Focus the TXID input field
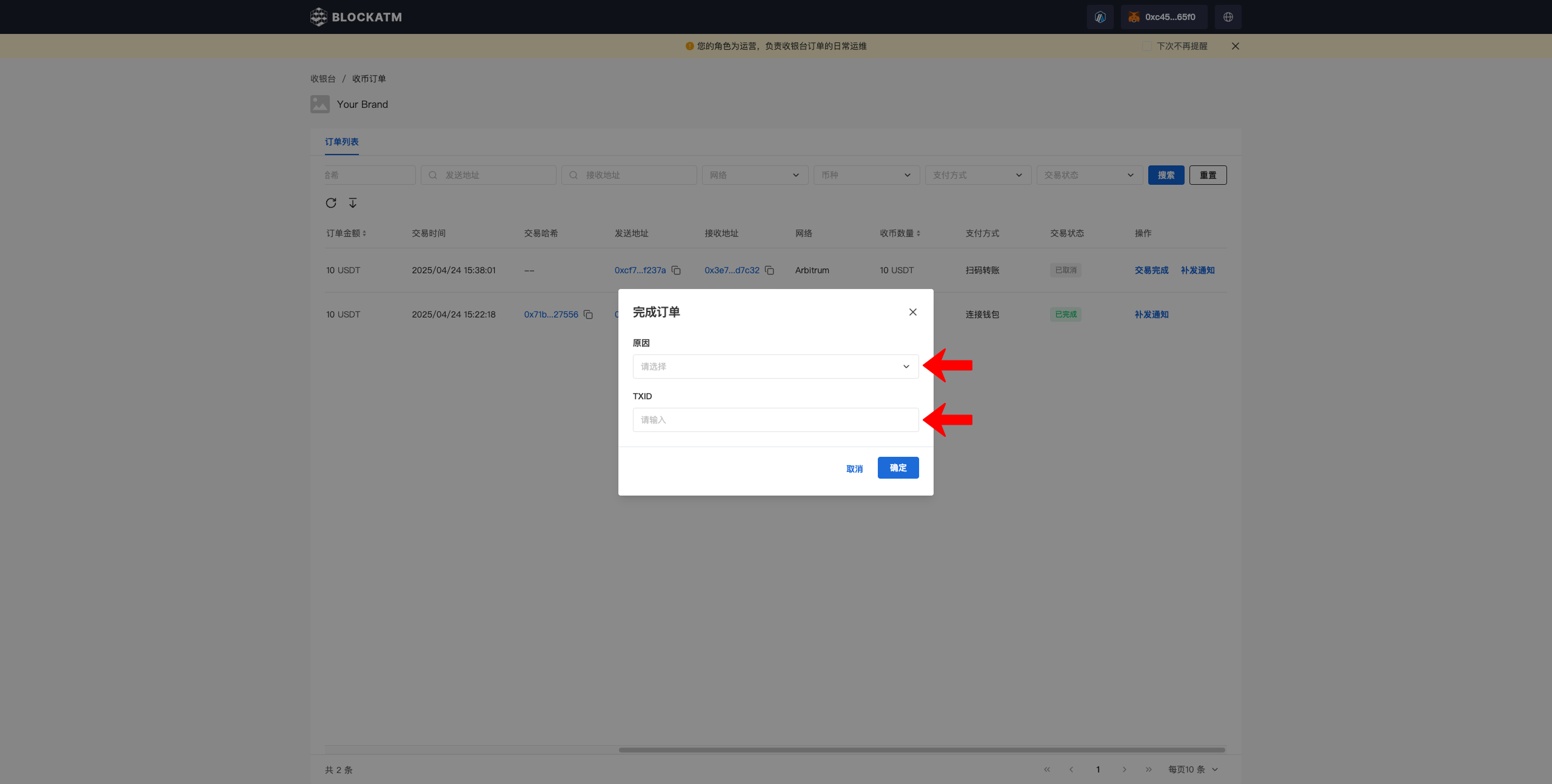The image size is (1552, 784). tap(775, 420)
